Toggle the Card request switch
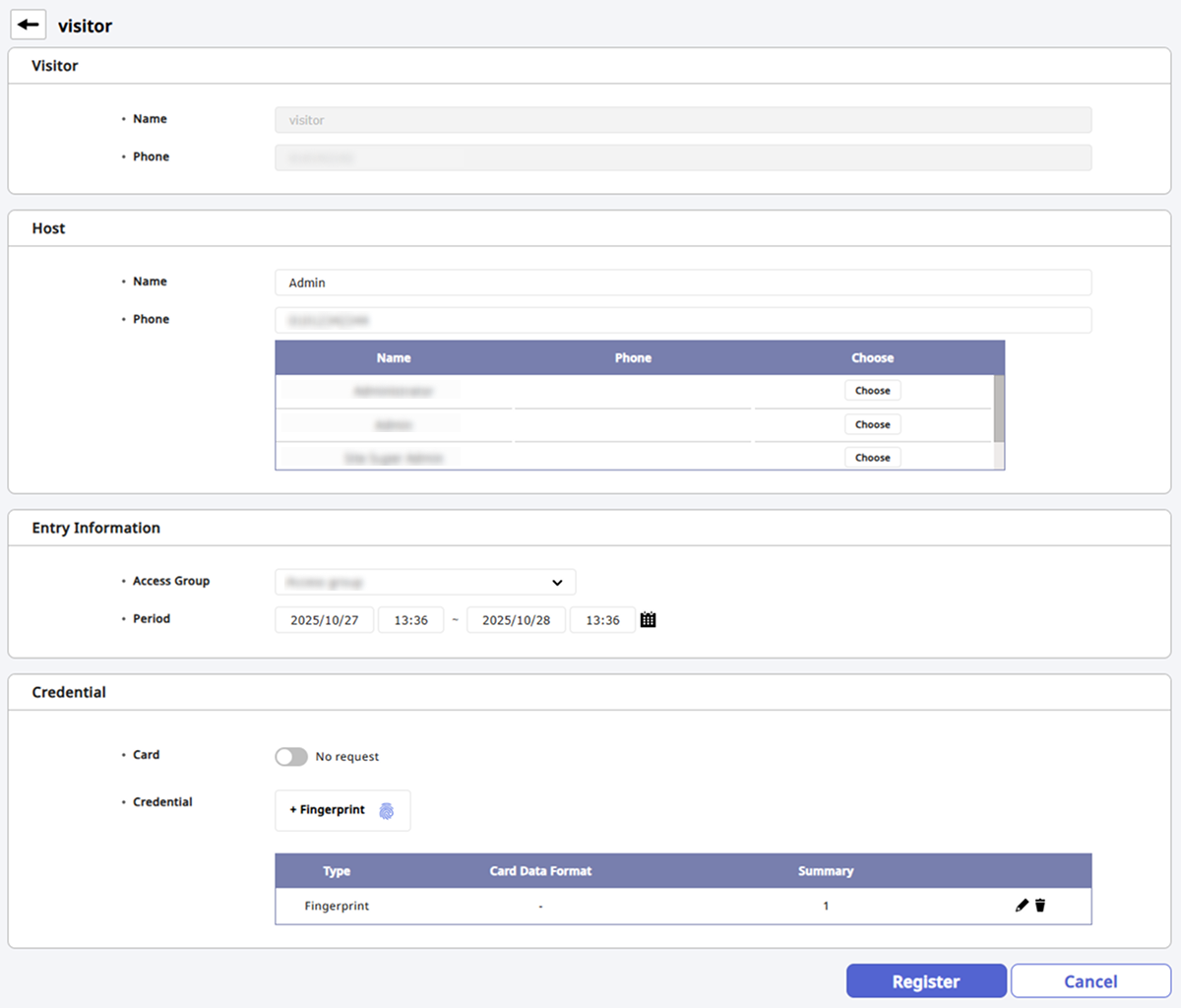This screenshot has width=1181, height=1008. click(291, 757)
